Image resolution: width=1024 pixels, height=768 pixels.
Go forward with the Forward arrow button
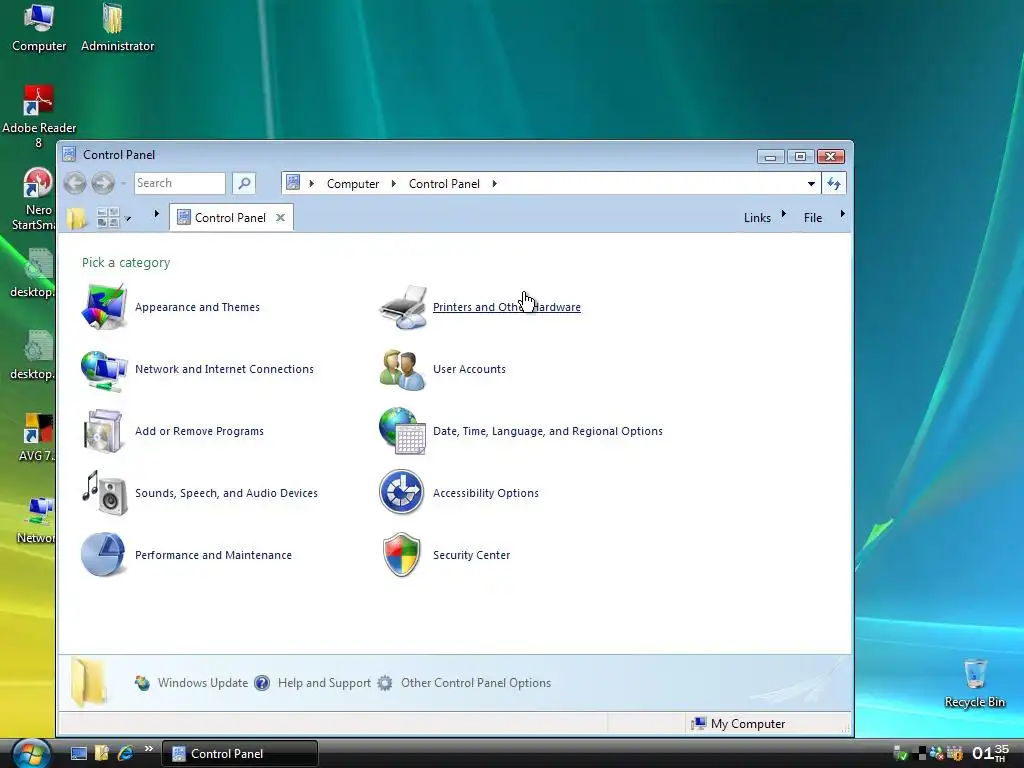(103, 184)
